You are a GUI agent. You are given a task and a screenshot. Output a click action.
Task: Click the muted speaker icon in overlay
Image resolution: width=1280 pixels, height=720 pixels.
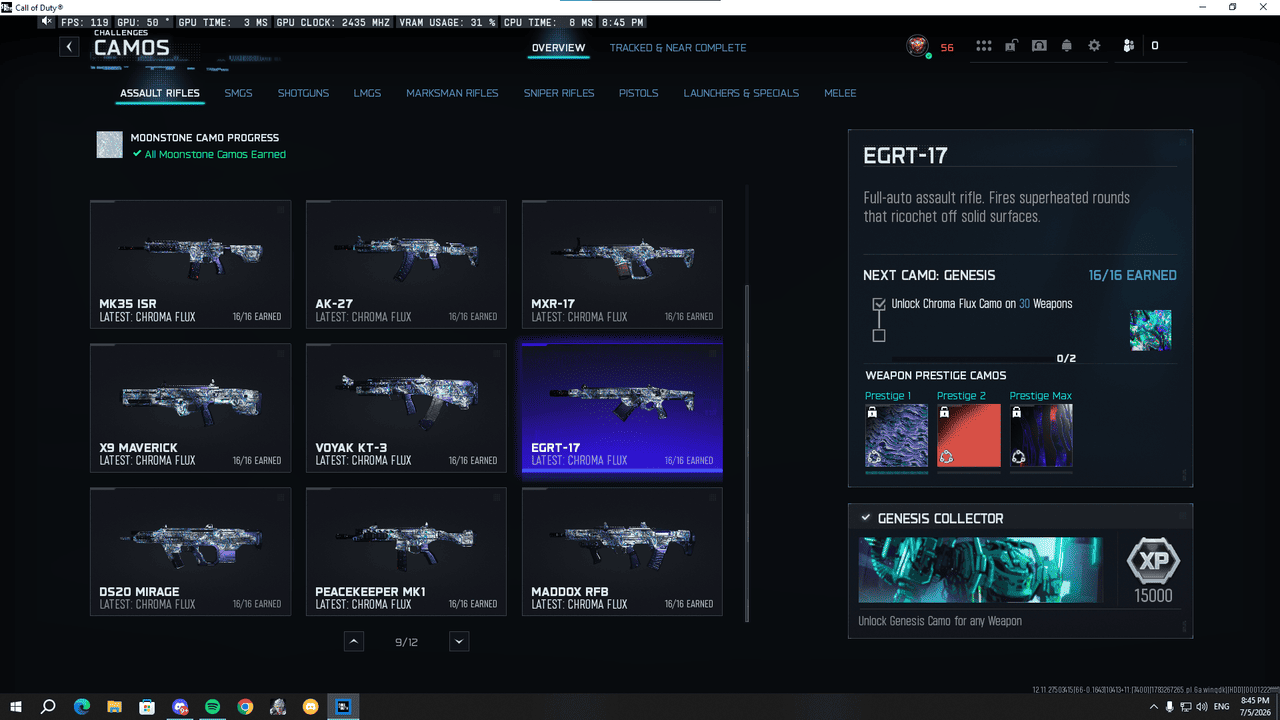[47, 22]
